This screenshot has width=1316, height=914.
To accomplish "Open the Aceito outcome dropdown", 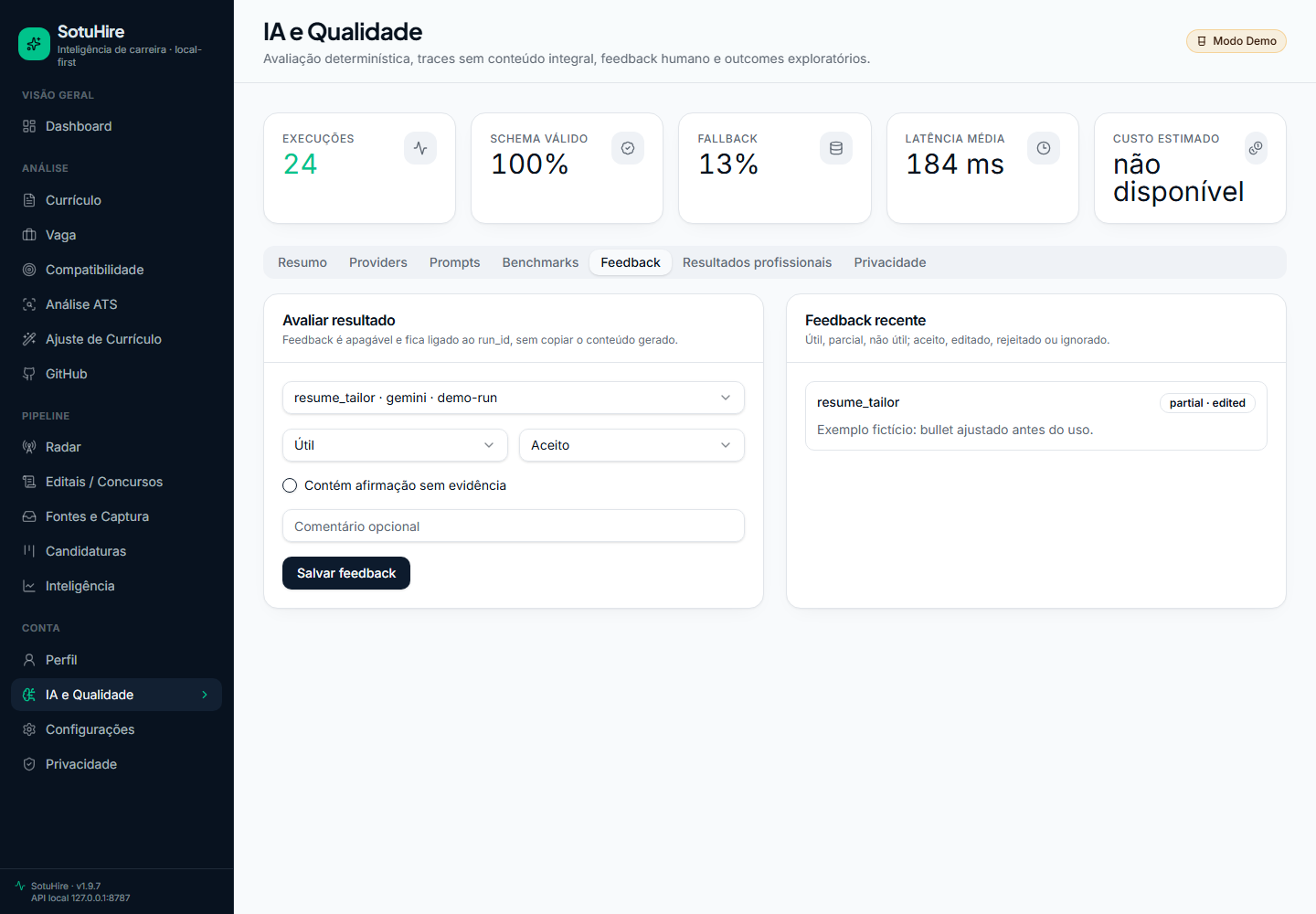I will [x=631, y=445].
